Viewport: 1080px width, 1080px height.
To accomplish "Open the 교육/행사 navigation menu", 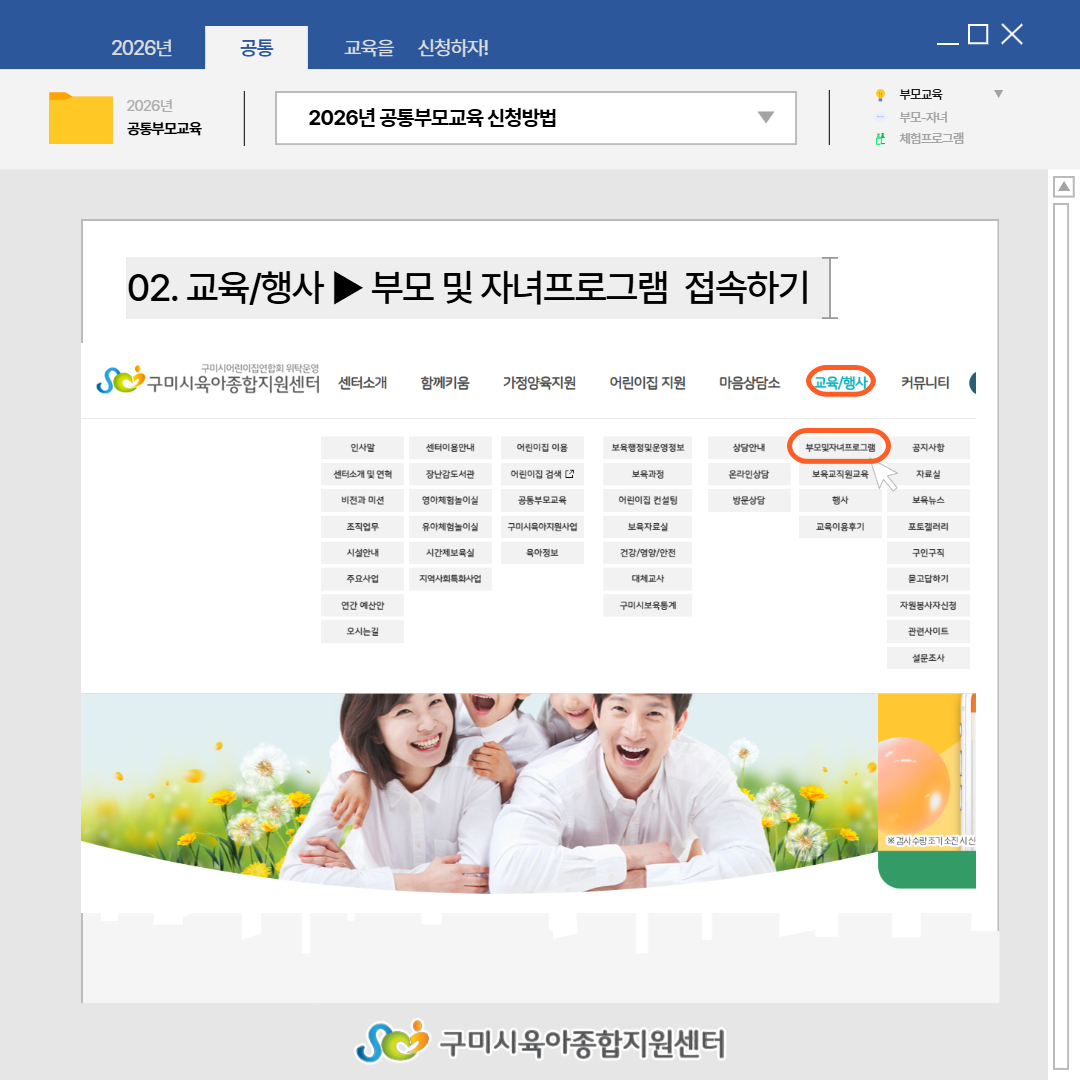I will pos(840,382).
